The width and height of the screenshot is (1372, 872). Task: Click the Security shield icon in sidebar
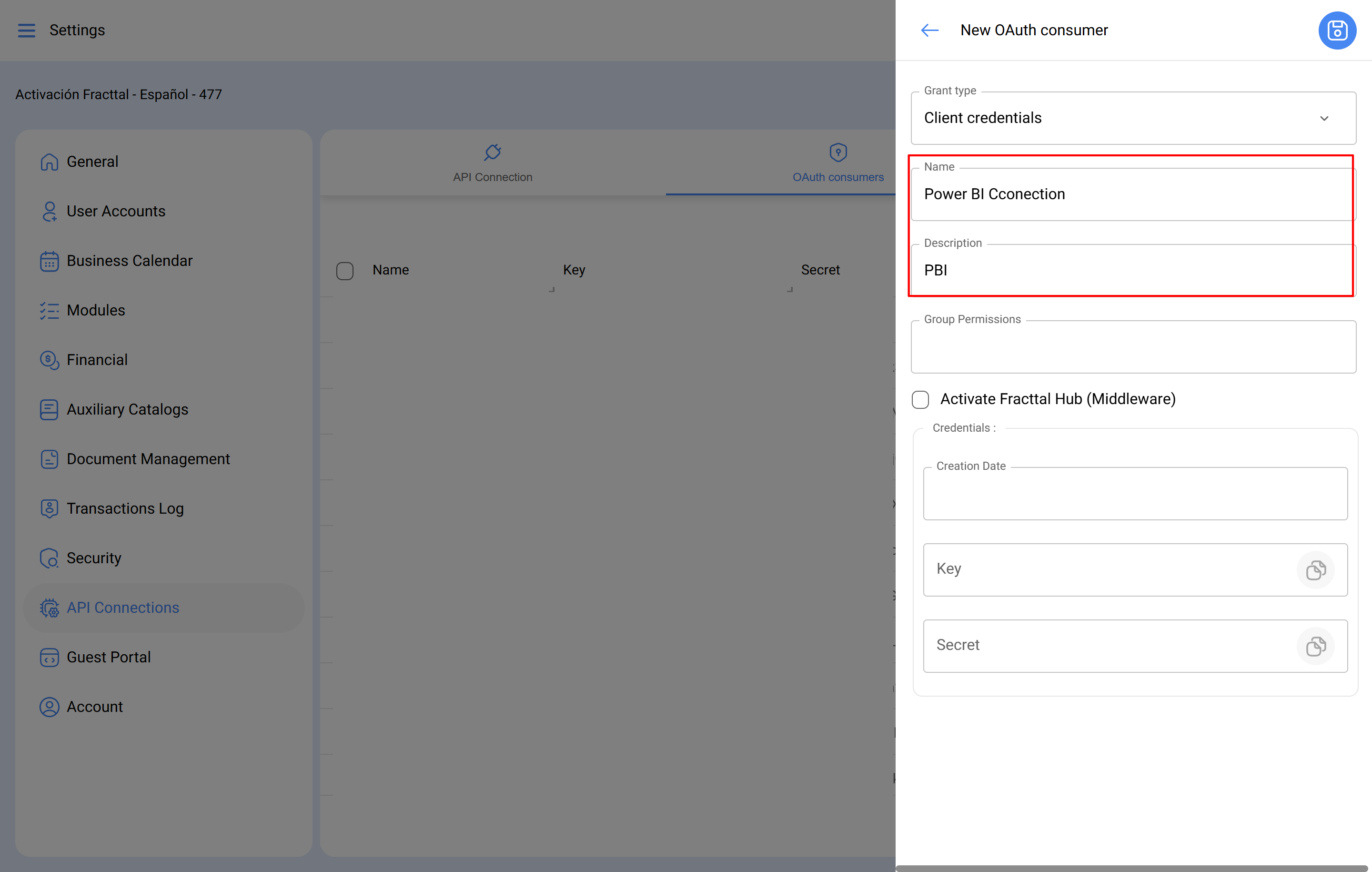[x=49, y=558]
